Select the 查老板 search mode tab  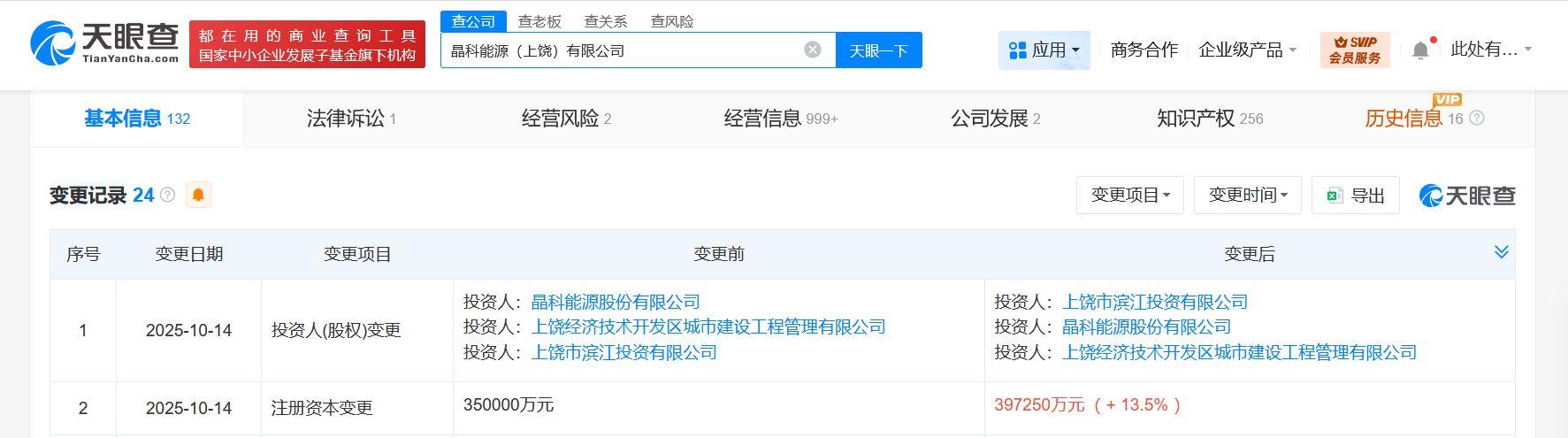click(x=539, y=21)
